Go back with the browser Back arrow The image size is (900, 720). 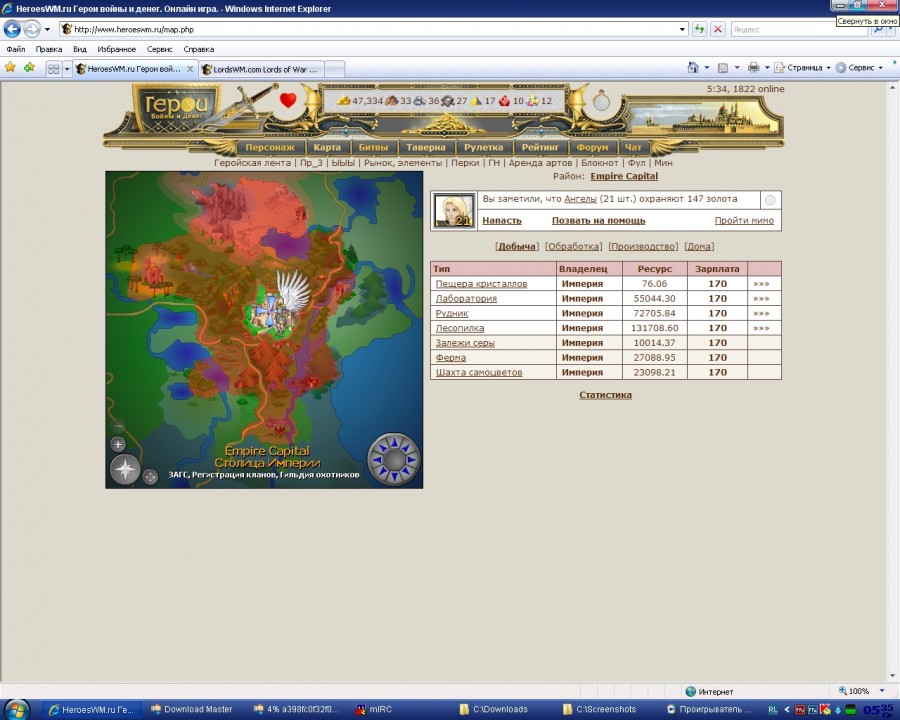click(12, 29)
